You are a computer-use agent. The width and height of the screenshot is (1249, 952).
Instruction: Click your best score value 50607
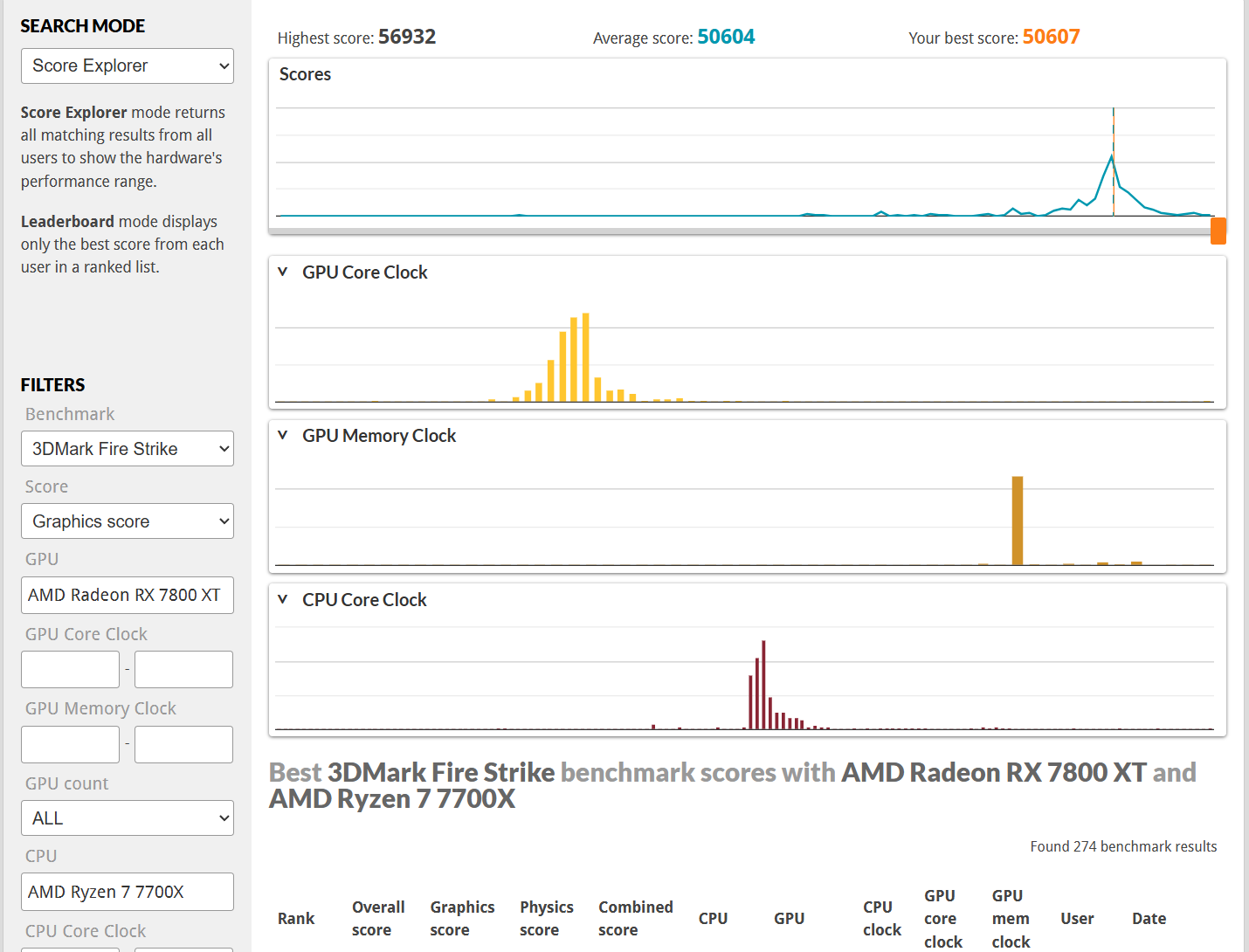(x=1052, y=37)
